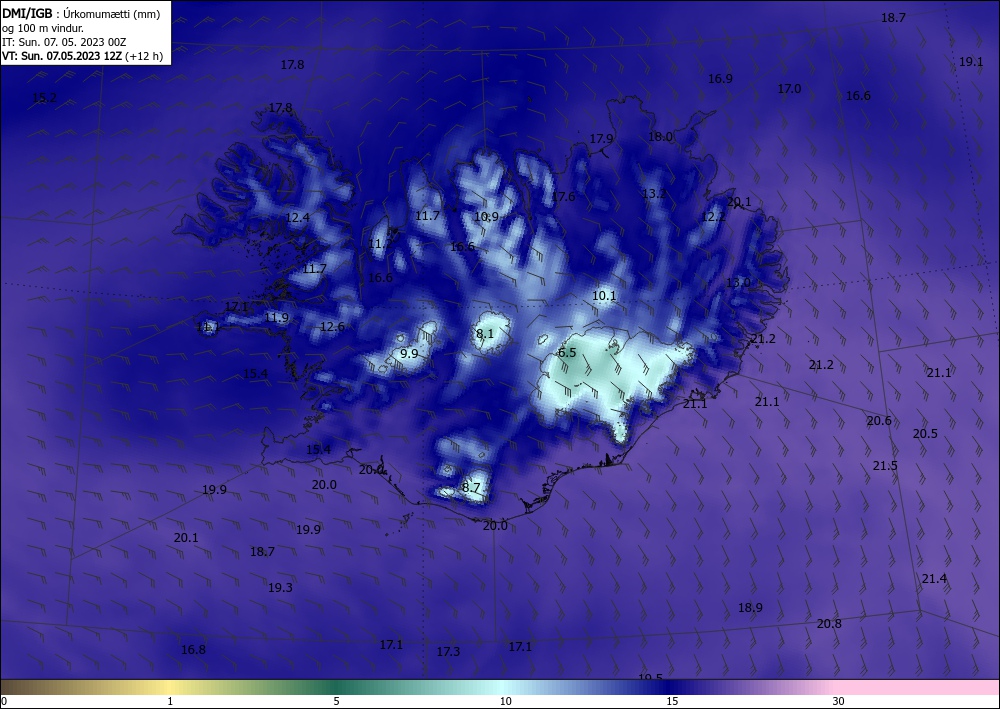Click the map value '12.6'

tap(332, 326)
